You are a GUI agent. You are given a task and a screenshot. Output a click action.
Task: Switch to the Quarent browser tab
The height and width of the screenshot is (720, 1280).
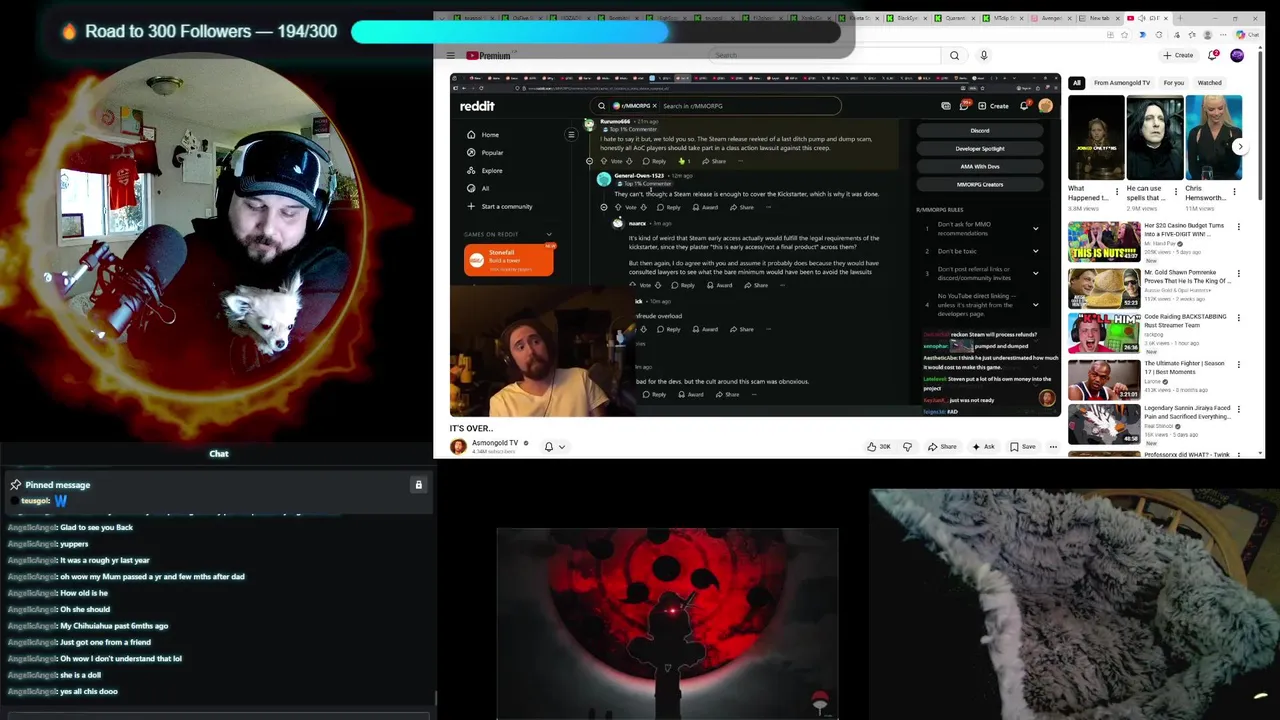(956, 18)
